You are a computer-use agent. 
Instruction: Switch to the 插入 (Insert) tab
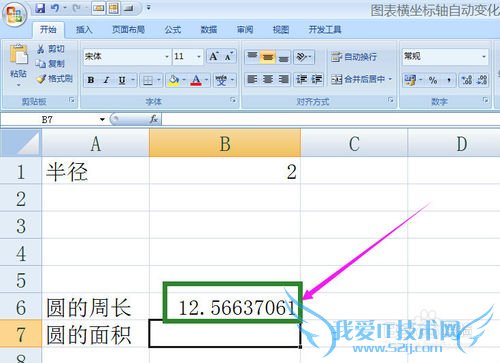point(84,30)
